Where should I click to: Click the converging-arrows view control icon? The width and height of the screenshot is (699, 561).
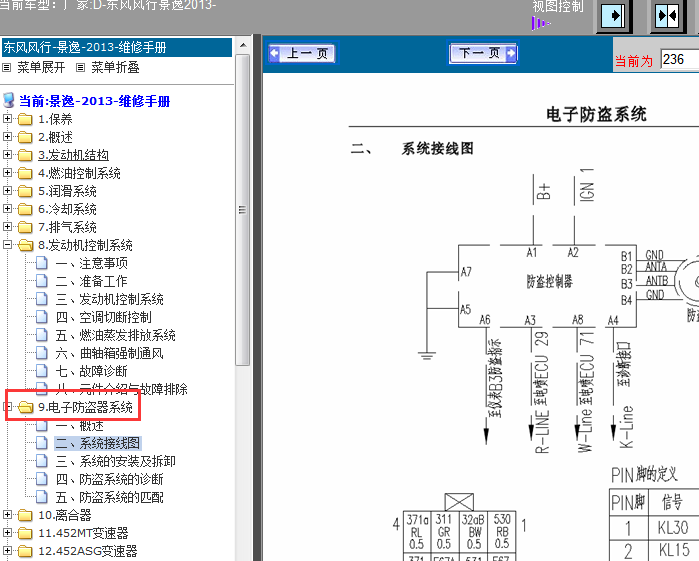667,16
